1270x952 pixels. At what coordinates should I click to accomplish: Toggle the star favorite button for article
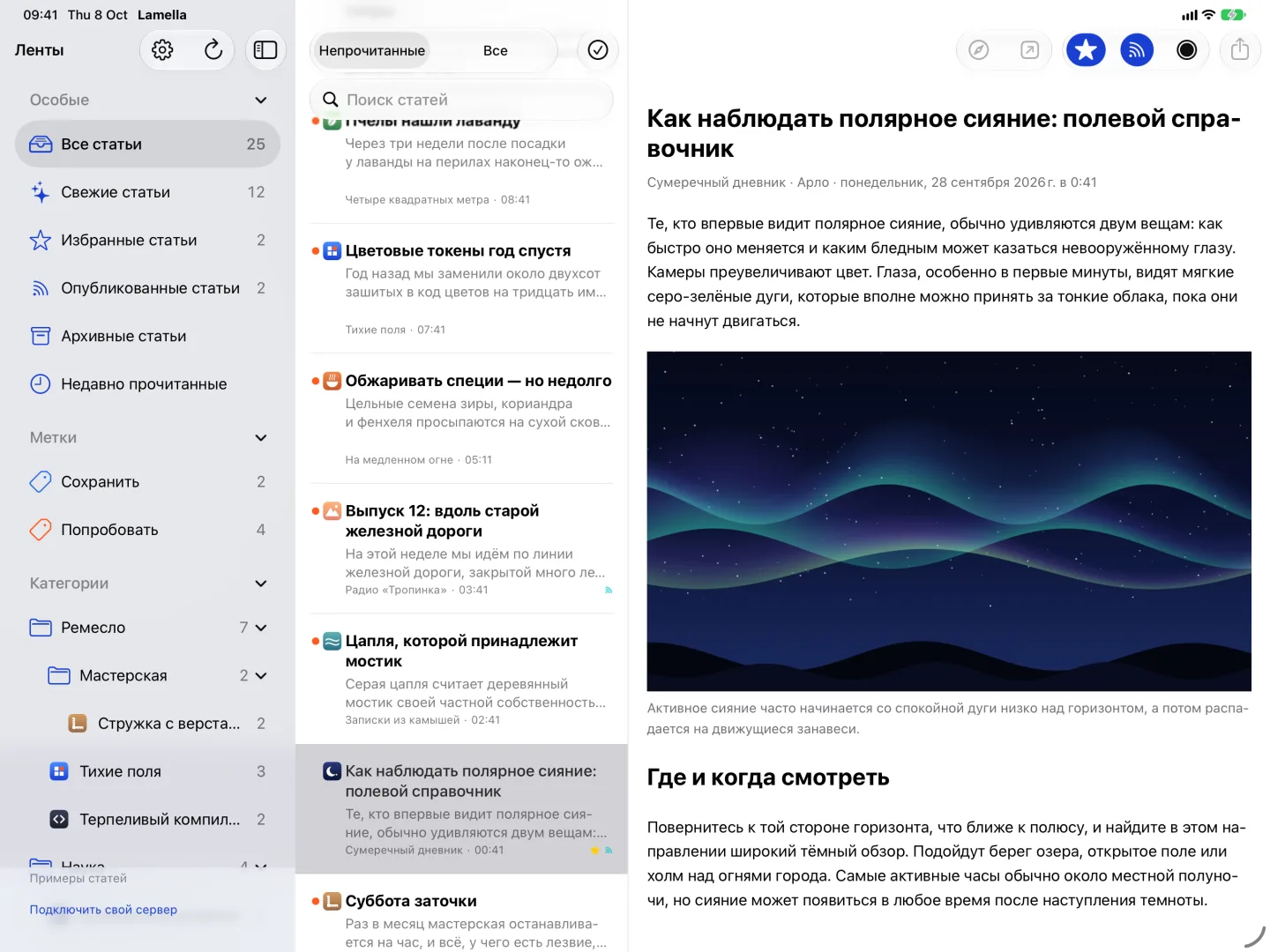(1086, 50)
